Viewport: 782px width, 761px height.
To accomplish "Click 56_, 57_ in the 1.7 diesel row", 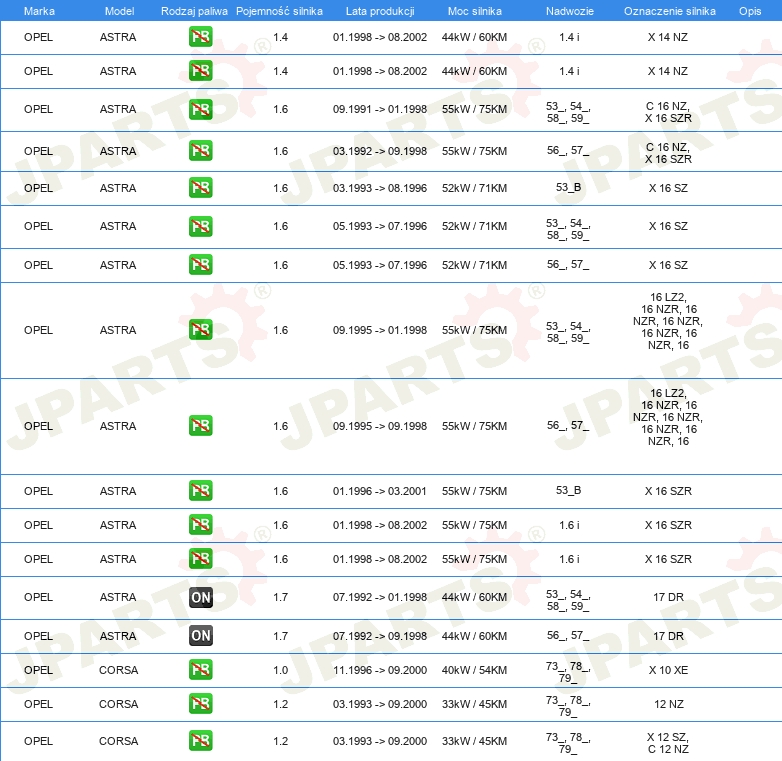I will [x=568, y=635].
